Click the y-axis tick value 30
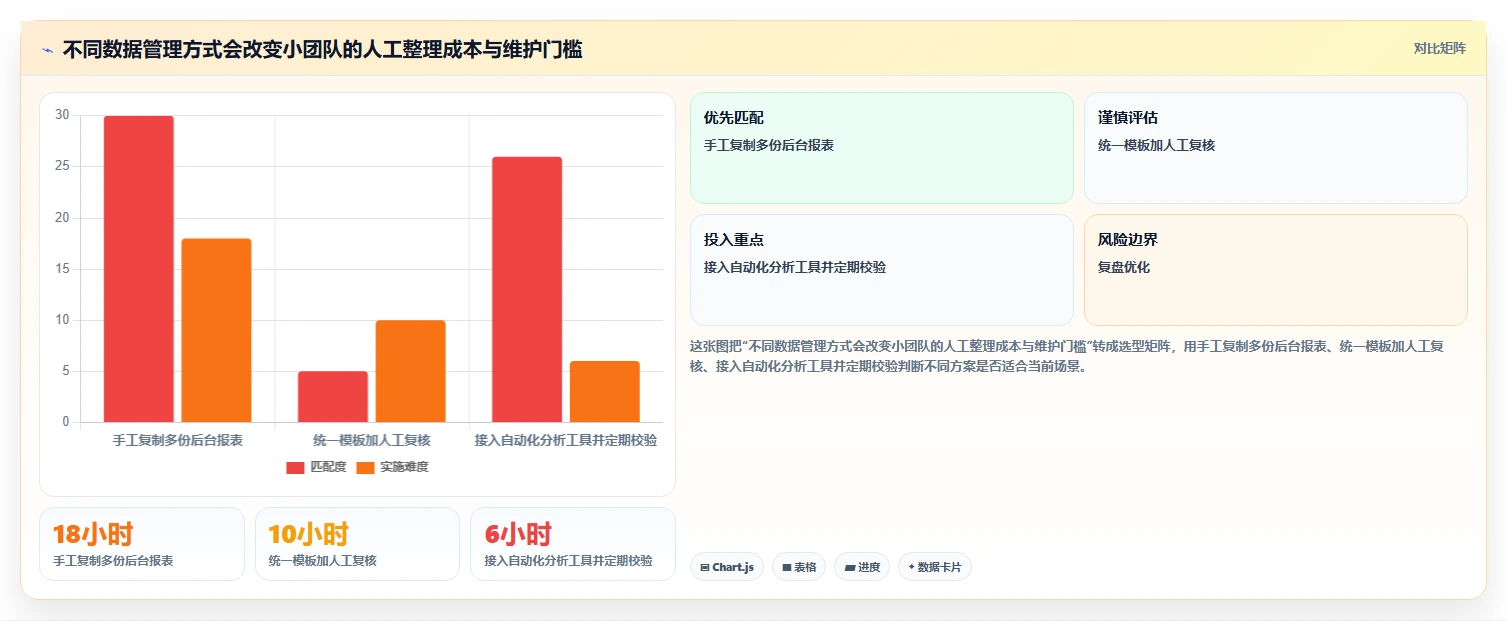Viewport: 1507px width, 621px height. [62, 115]
